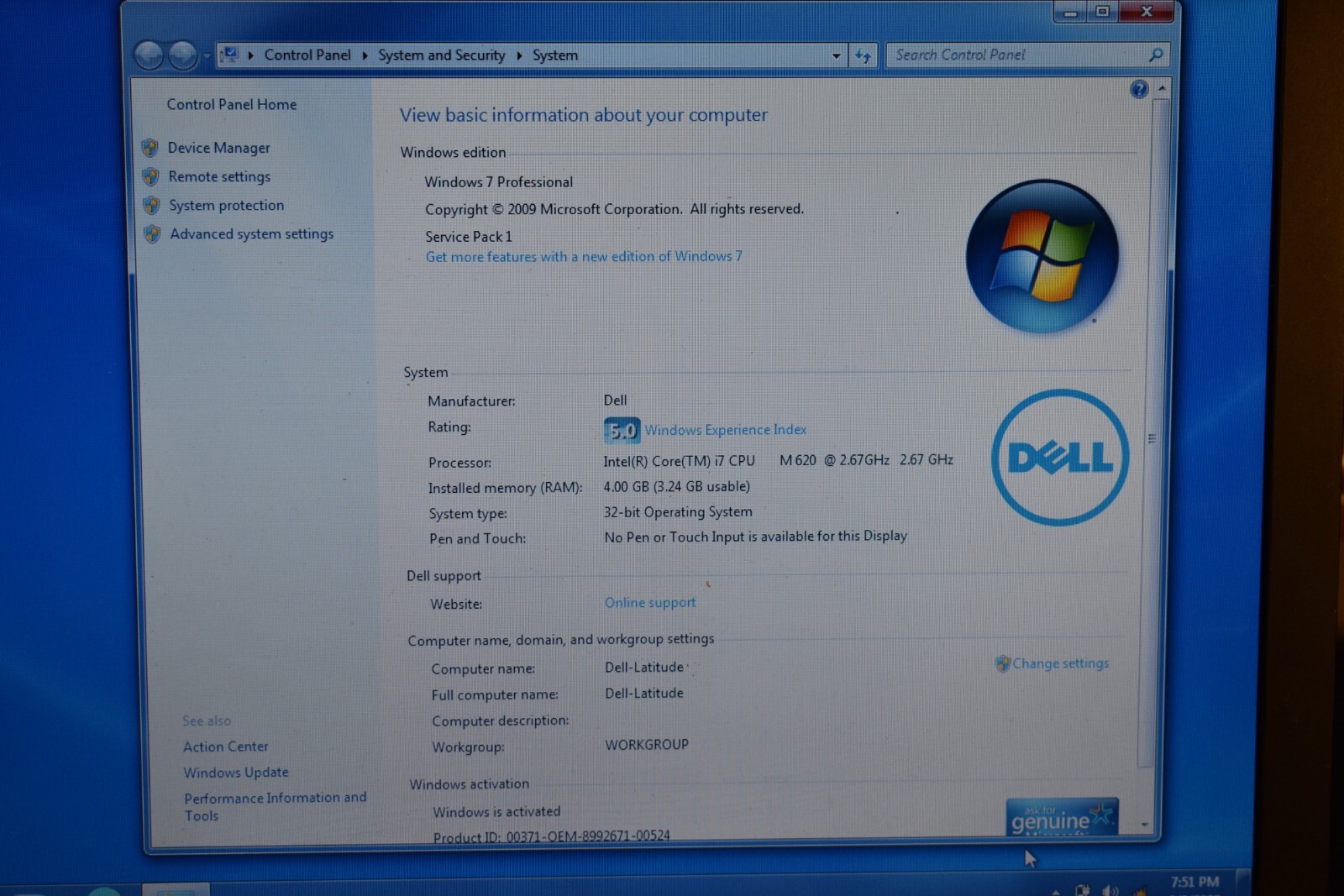Viewport: 1344px width, 896px height.
Task: Click the ask for genuine Microsoft badge
Action: 1062,816
